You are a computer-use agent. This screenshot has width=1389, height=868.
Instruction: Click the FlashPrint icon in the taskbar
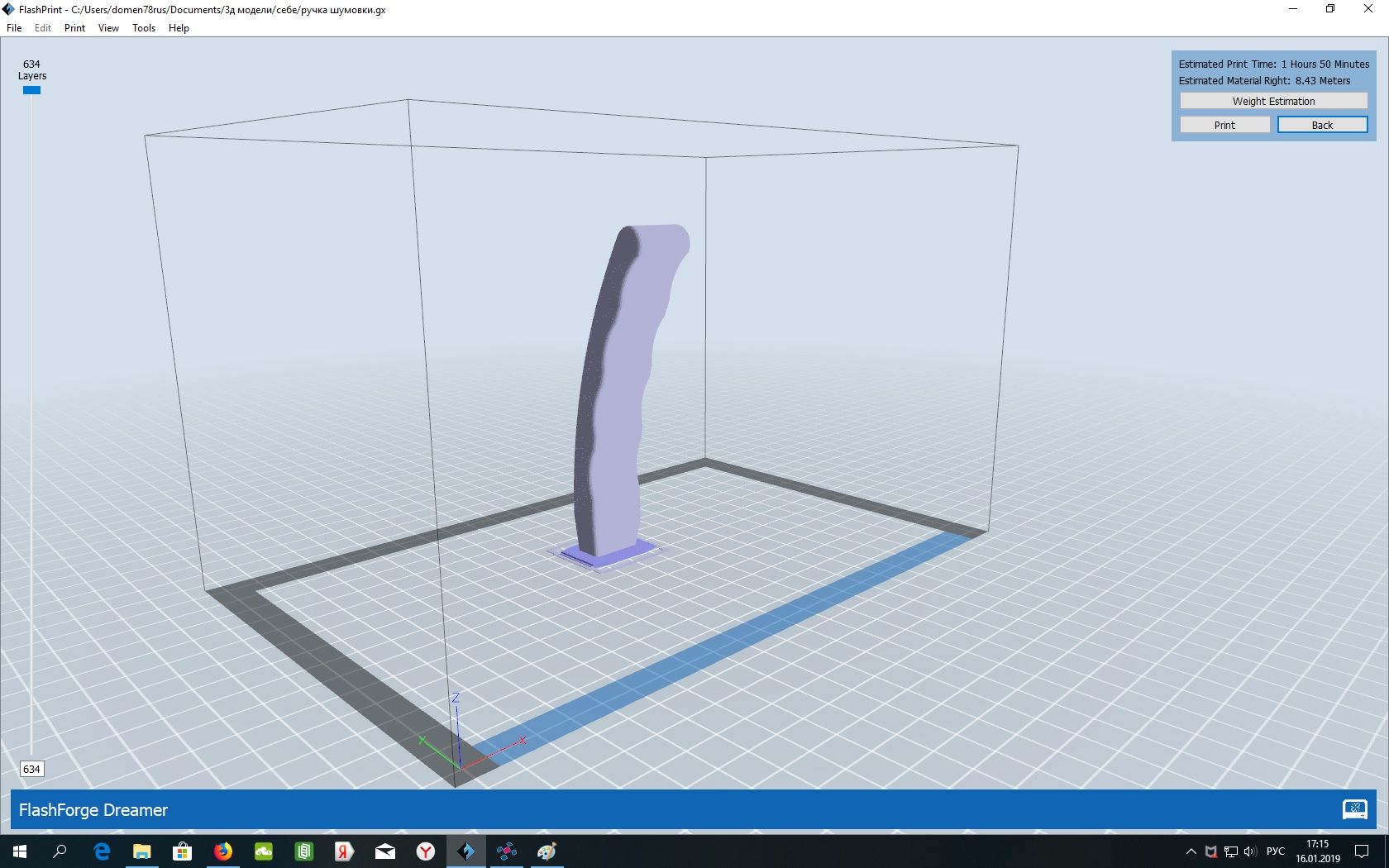[466, 851]
